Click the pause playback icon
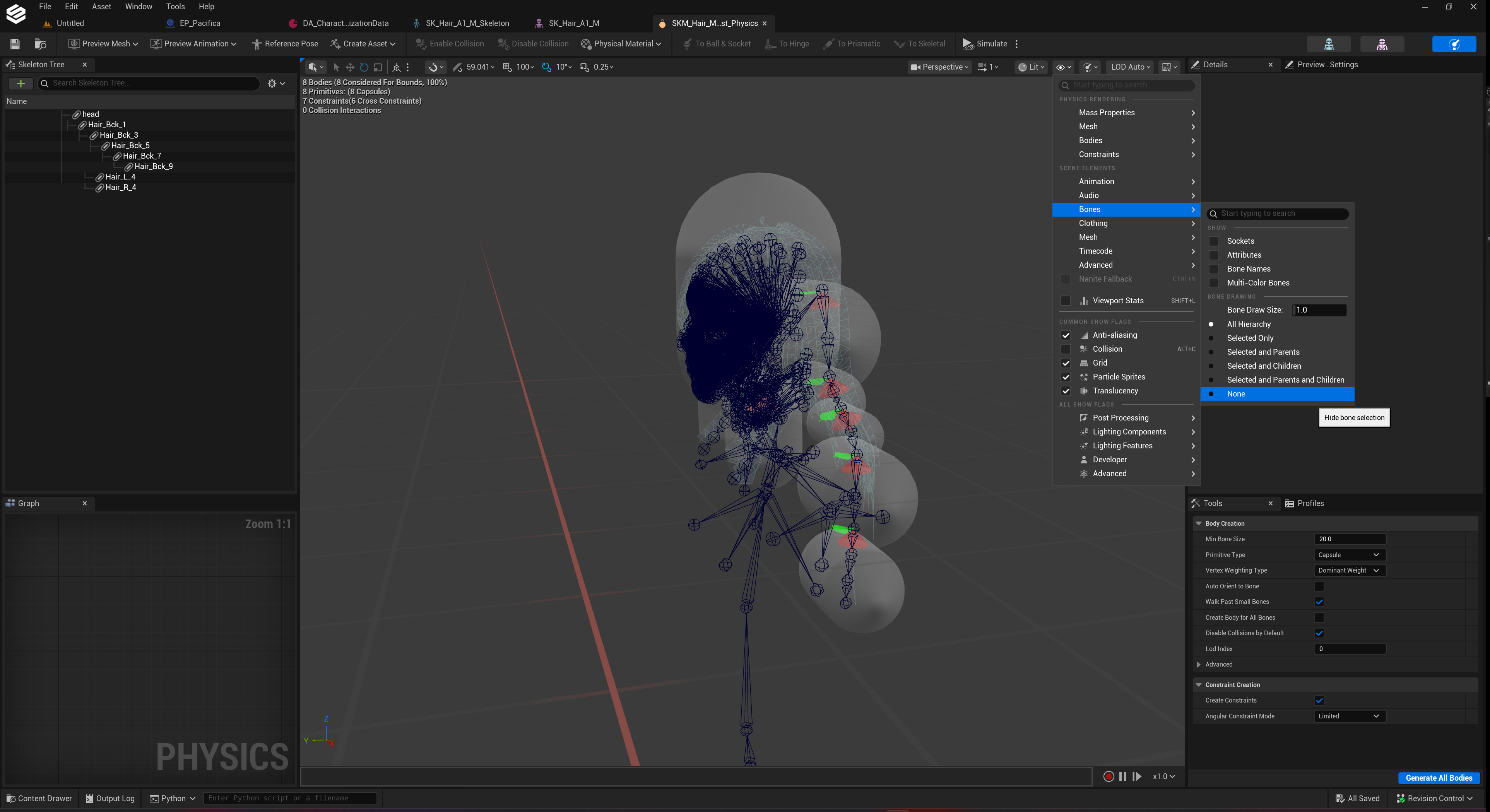1490x812 pixels. pos(1123,776)
